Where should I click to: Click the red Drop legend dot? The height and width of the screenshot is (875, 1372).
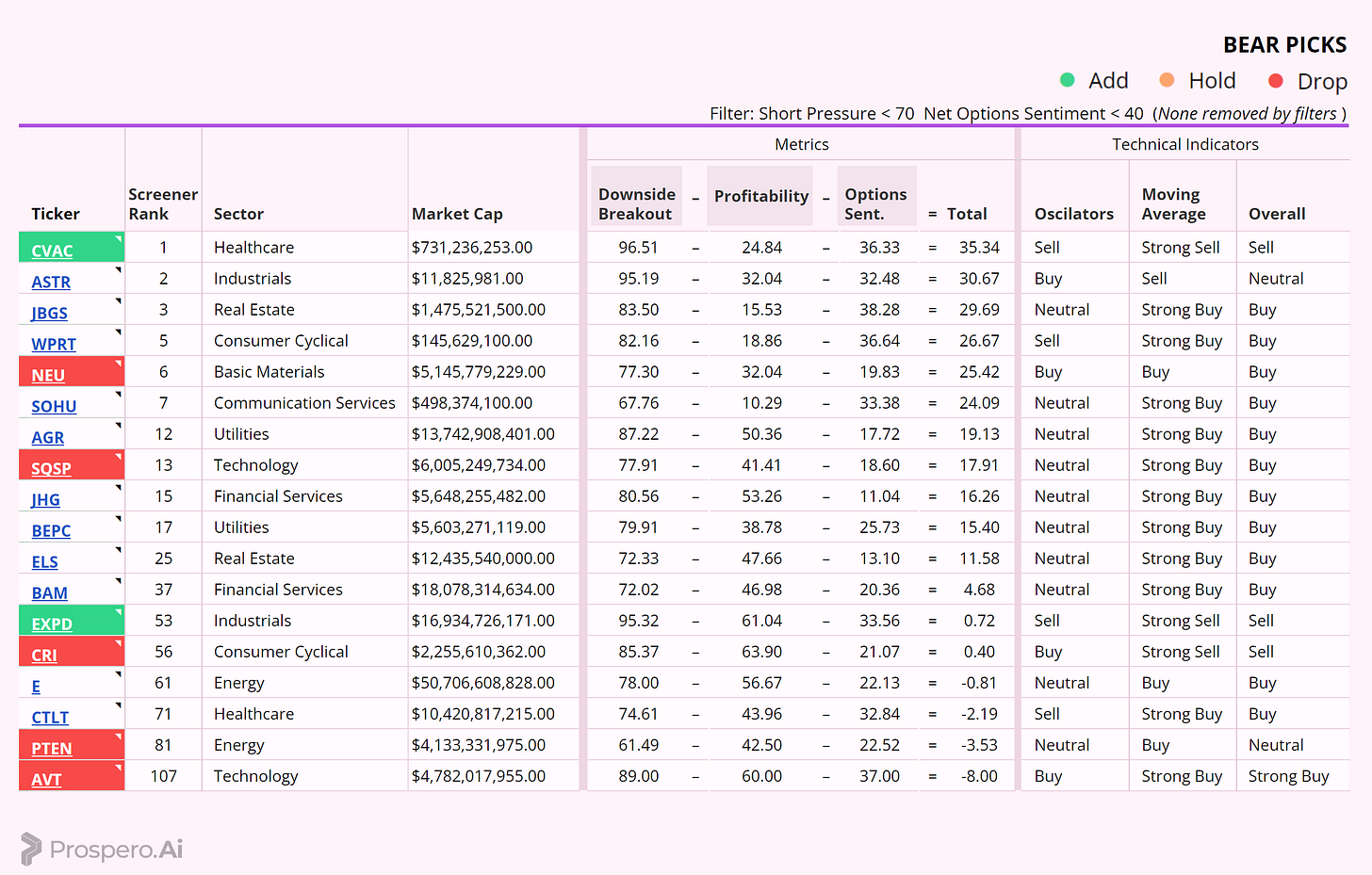[1276, 80]
